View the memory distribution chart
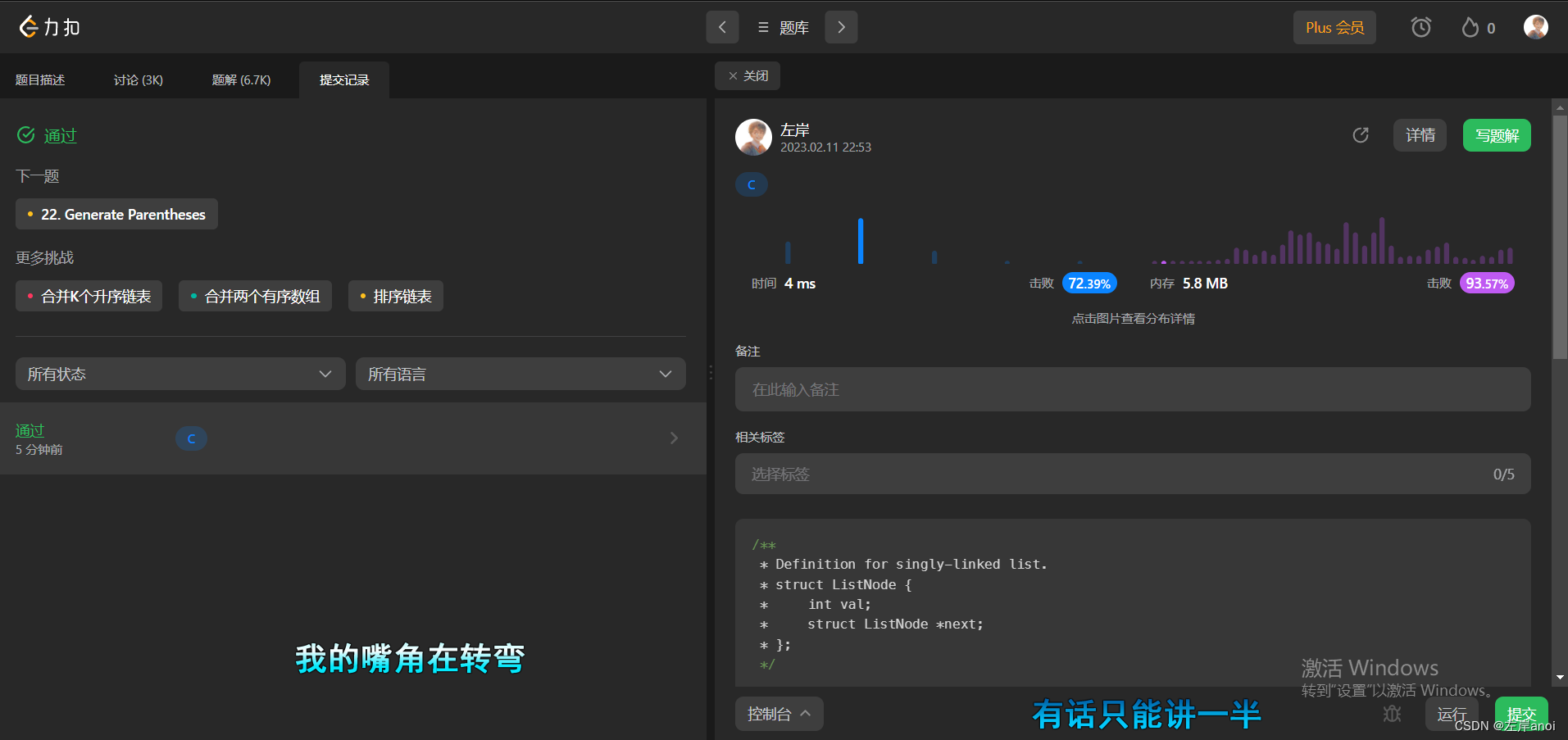 click(x=1332, y=239)
